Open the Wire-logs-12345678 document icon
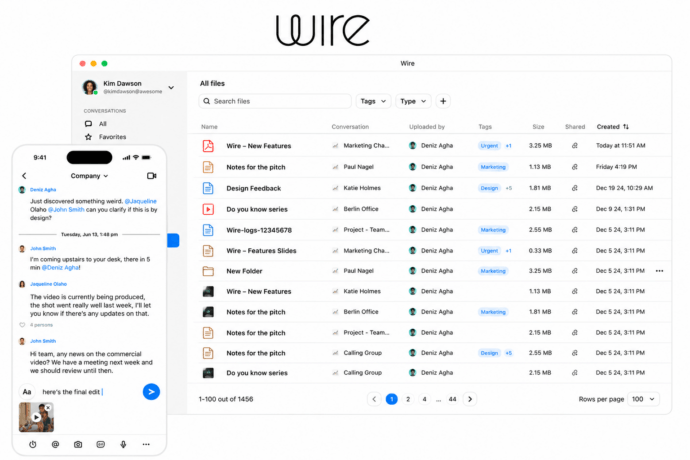Screen dimensions: 690x460 [208, 230]
